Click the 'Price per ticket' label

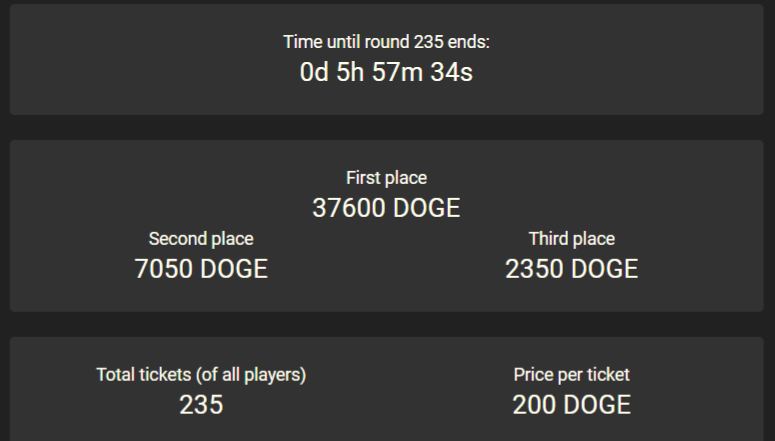tap(572, 375)
